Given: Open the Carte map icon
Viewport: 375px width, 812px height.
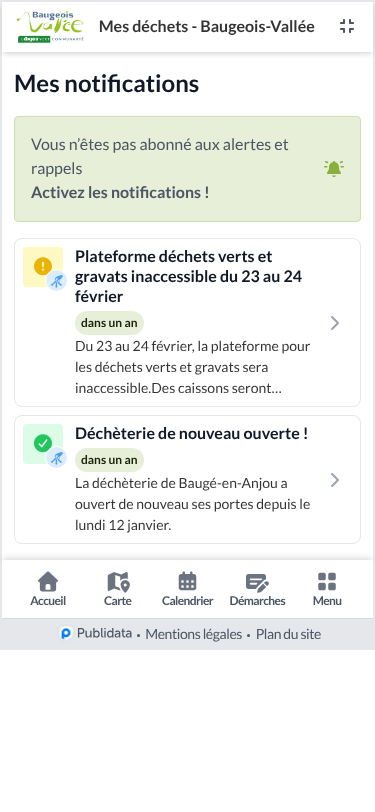Looking at the screenshot, I should (x=118, y=582).
